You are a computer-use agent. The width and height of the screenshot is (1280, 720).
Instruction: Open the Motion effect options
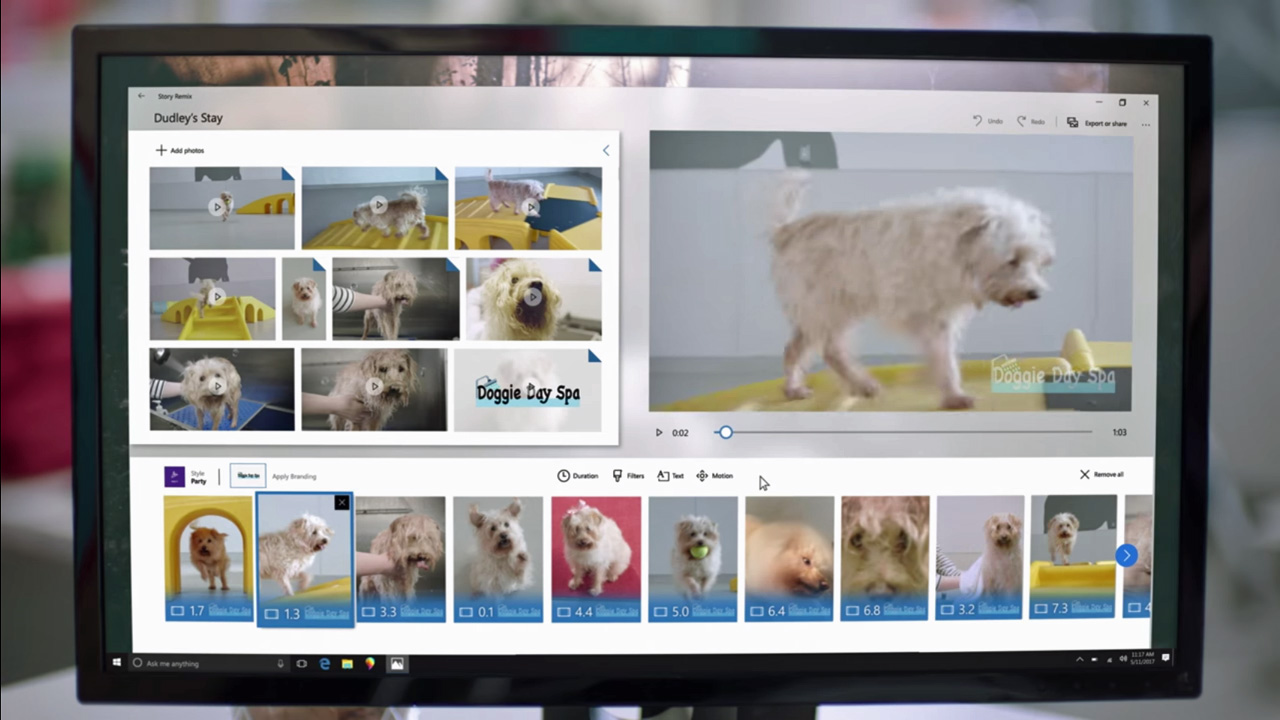[x=715, y=476]
